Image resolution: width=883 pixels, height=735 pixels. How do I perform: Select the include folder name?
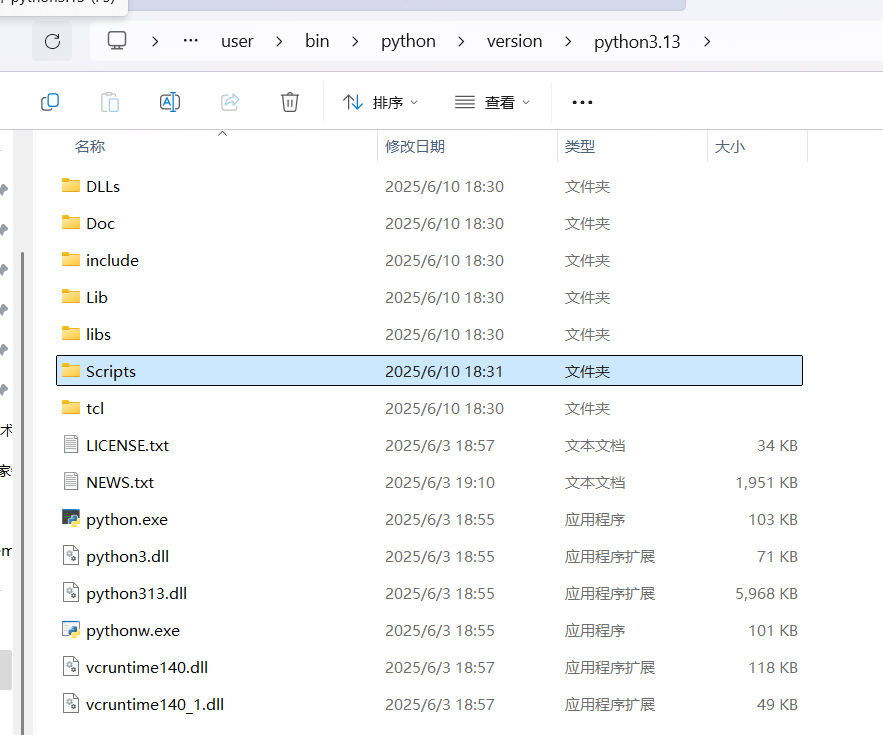tap(112, 260)
